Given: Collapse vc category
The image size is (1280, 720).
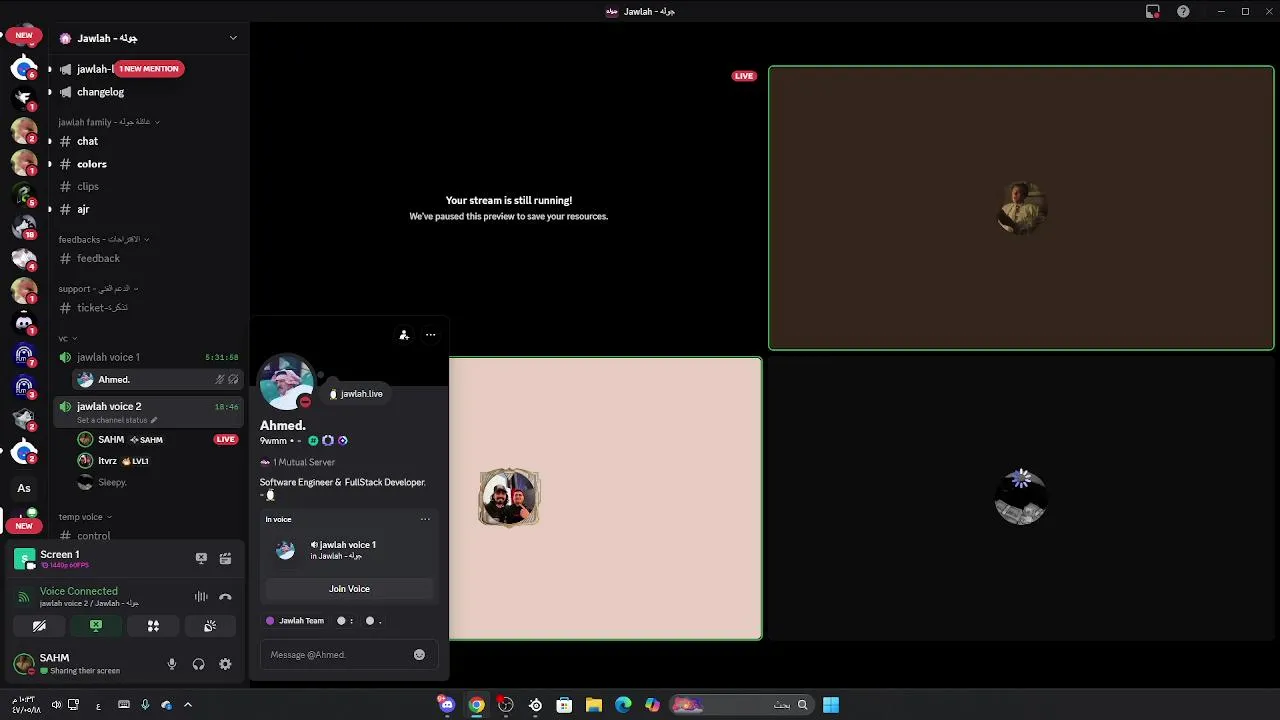Looking at the screenshot, I should click(x=66, y=339).
